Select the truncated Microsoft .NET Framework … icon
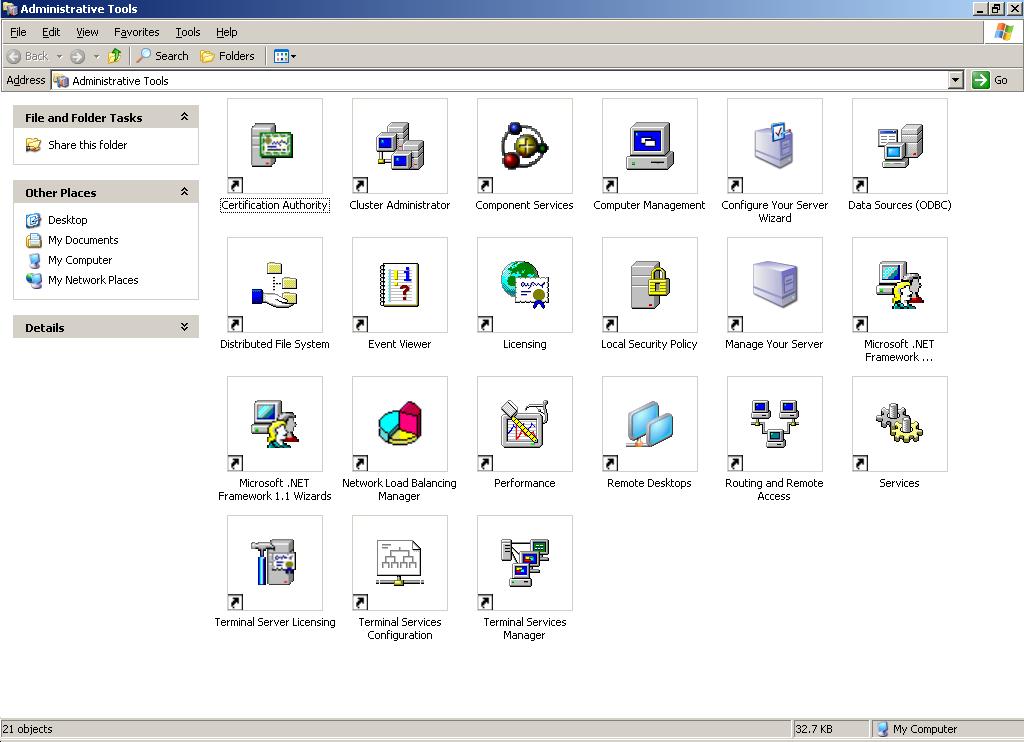This screenshot has height=742, width=1024. click(x=899, y=285)
